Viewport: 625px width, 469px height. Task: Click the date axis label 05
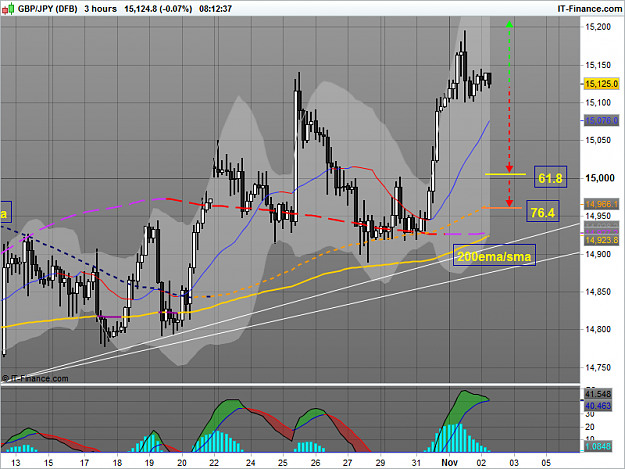point(546,463)
